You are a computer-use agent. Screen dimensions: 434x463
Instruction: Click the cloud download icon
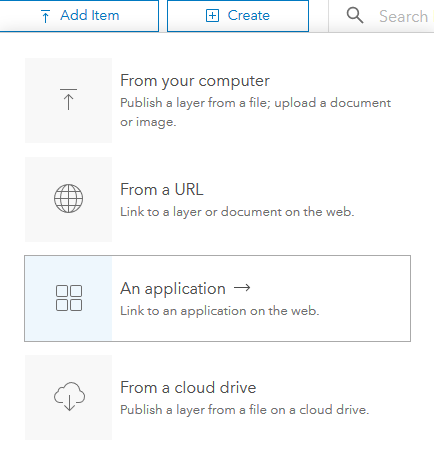pyautogui.click(x=69, y=396)
